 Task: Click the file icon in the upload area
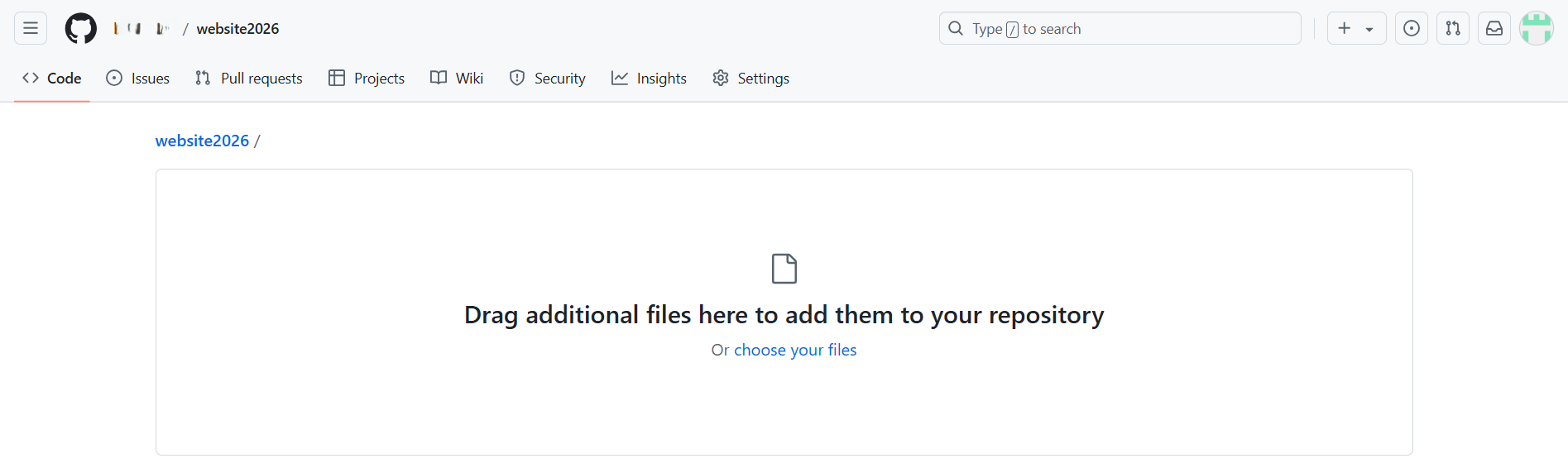coord(784,269)
